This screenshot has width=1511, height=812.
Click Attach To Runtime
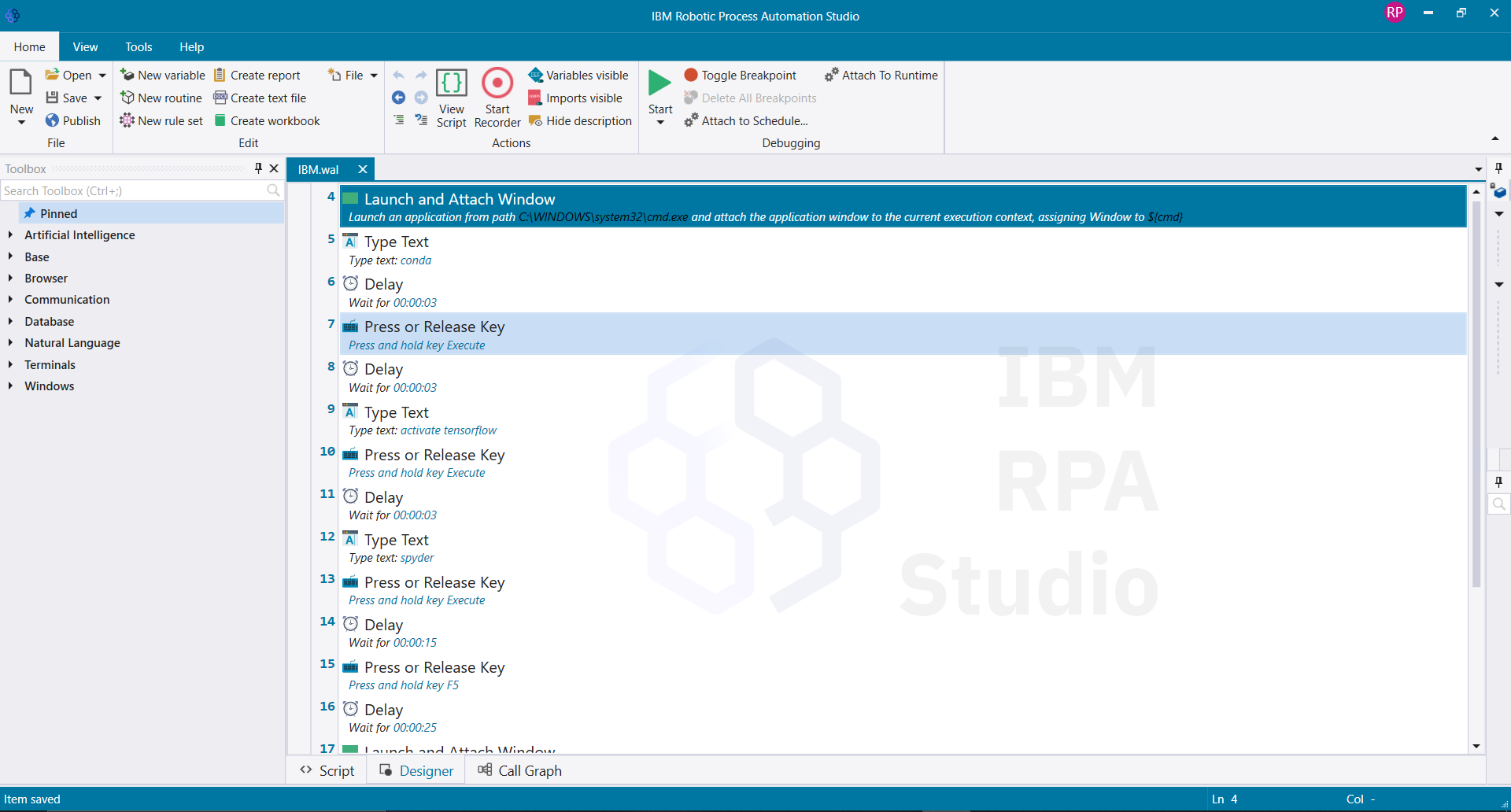click(x=881, y=75)
